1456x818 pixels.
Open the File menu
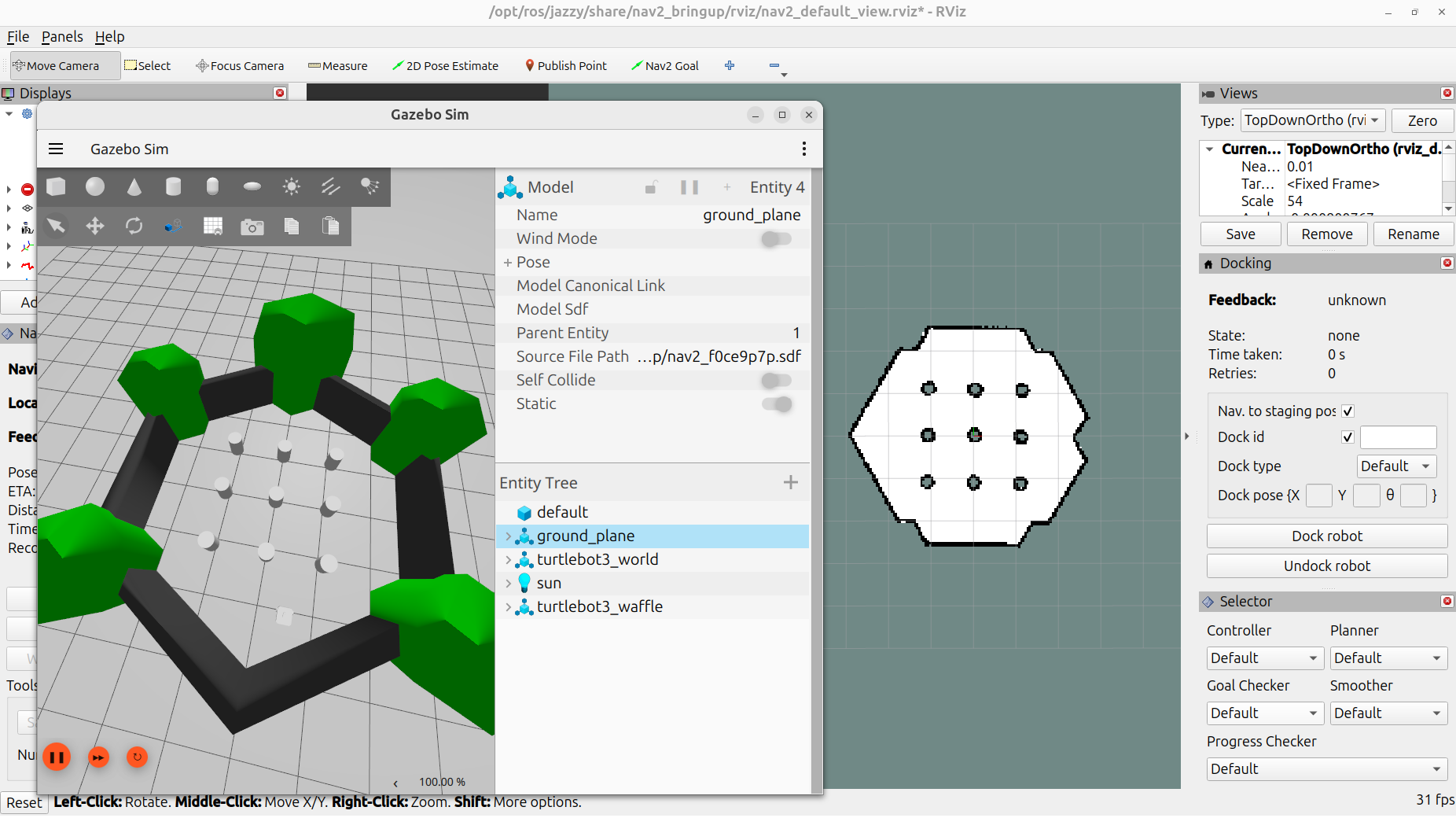(x=18, y=37)
